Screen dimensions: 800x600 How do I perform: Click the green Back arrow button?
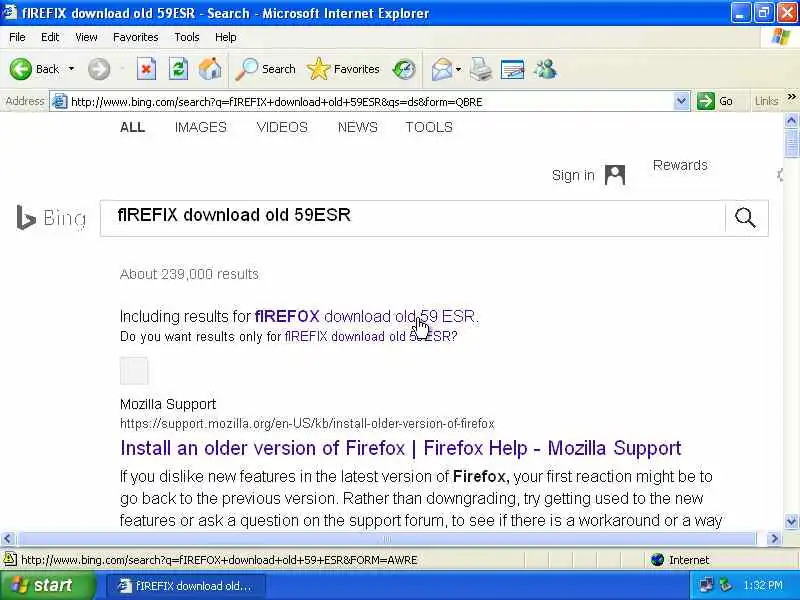click(21, 69)
